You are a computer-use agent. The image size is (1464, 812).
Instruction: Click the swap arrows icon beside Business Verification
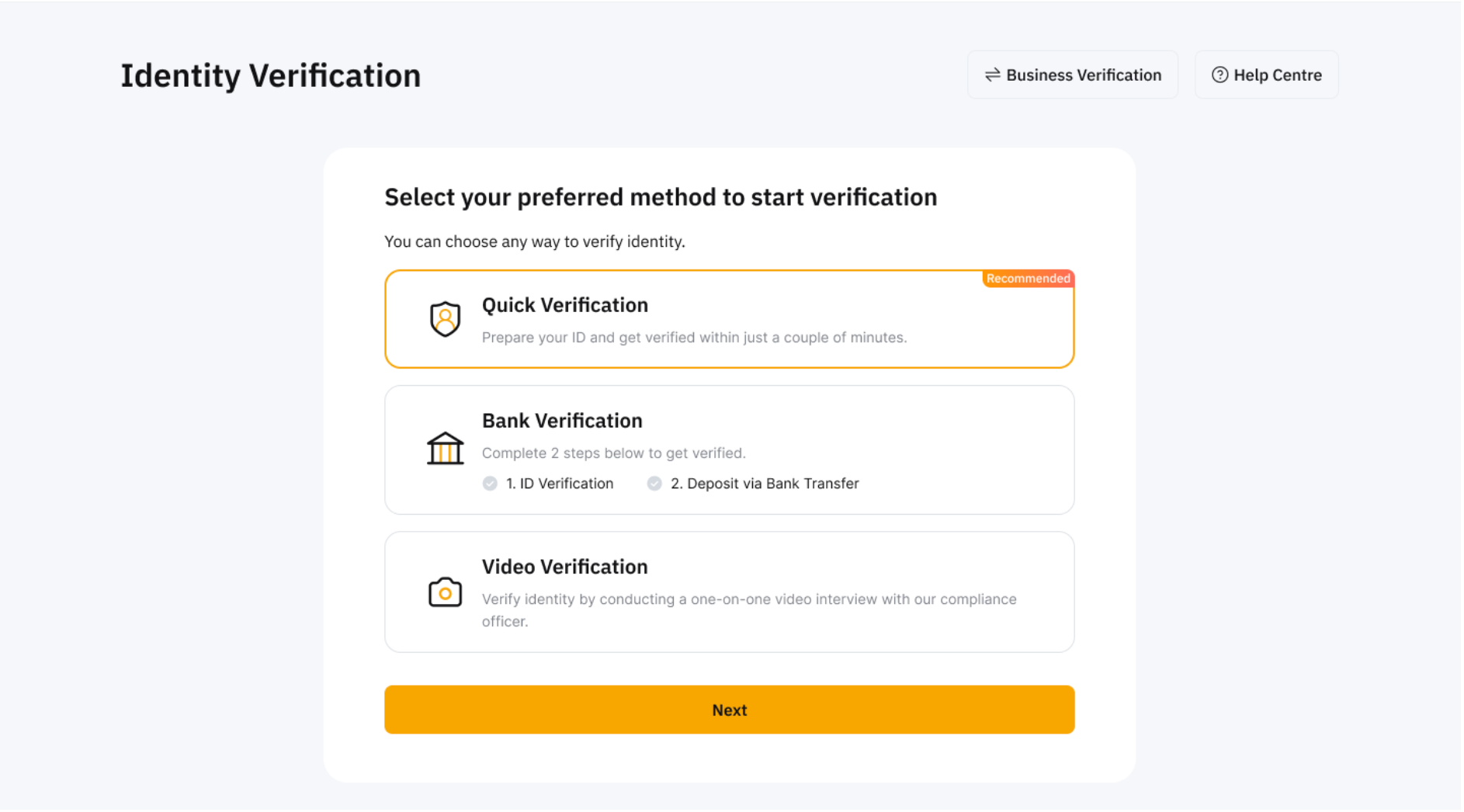pos(992,75)
